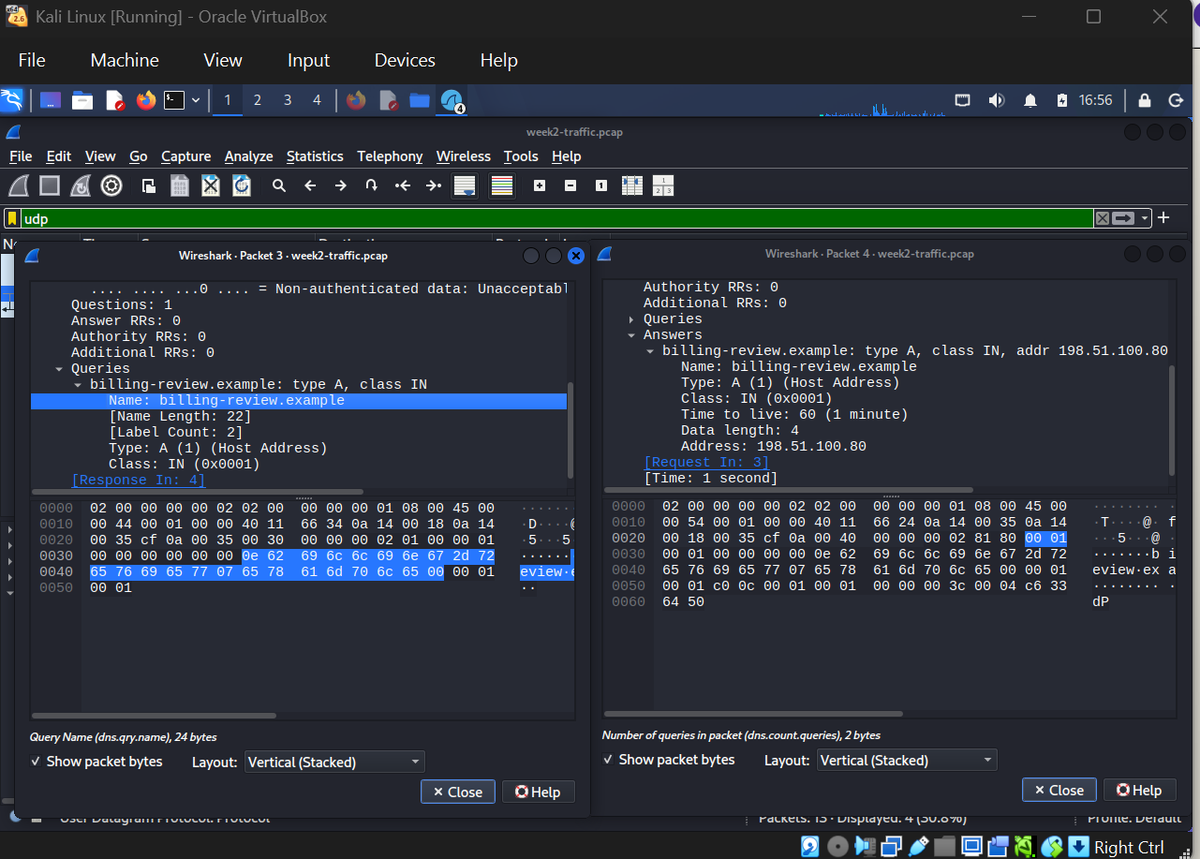
Task: Uncheck Show packet bytes in Packet 3
Action: (x=96, y=762)
